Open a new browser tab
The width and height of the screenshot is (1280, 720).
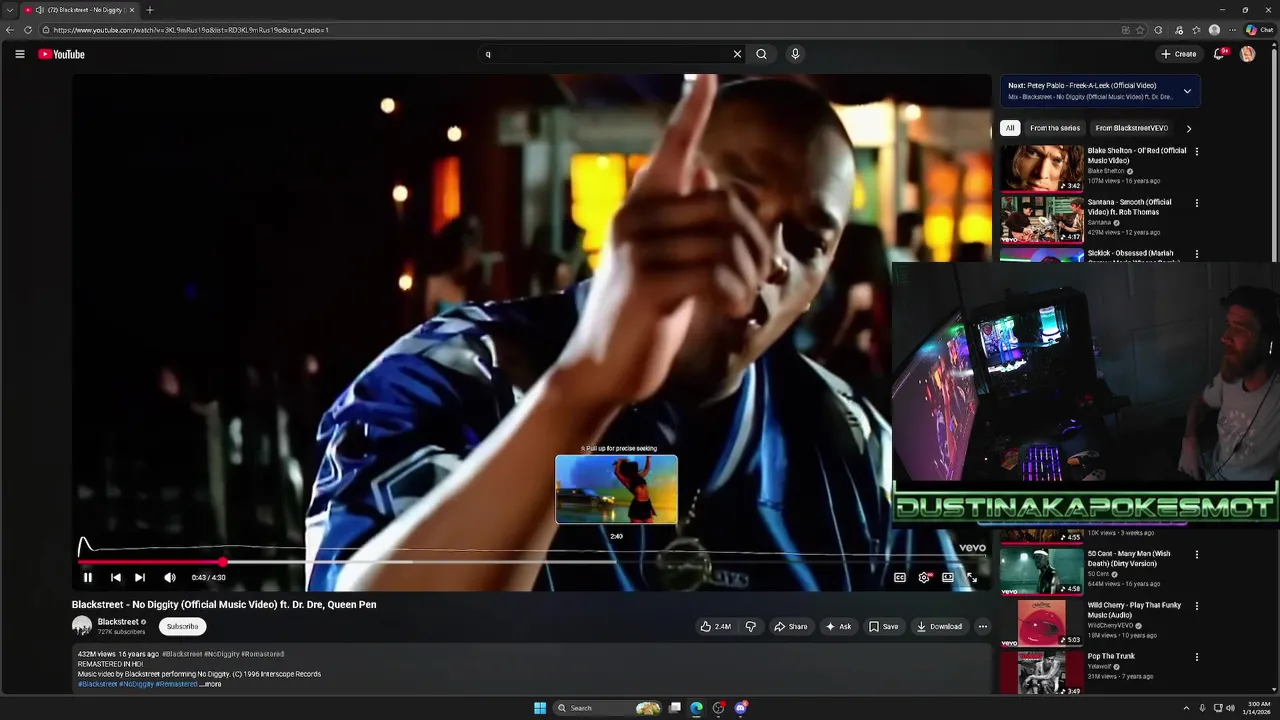149,10
